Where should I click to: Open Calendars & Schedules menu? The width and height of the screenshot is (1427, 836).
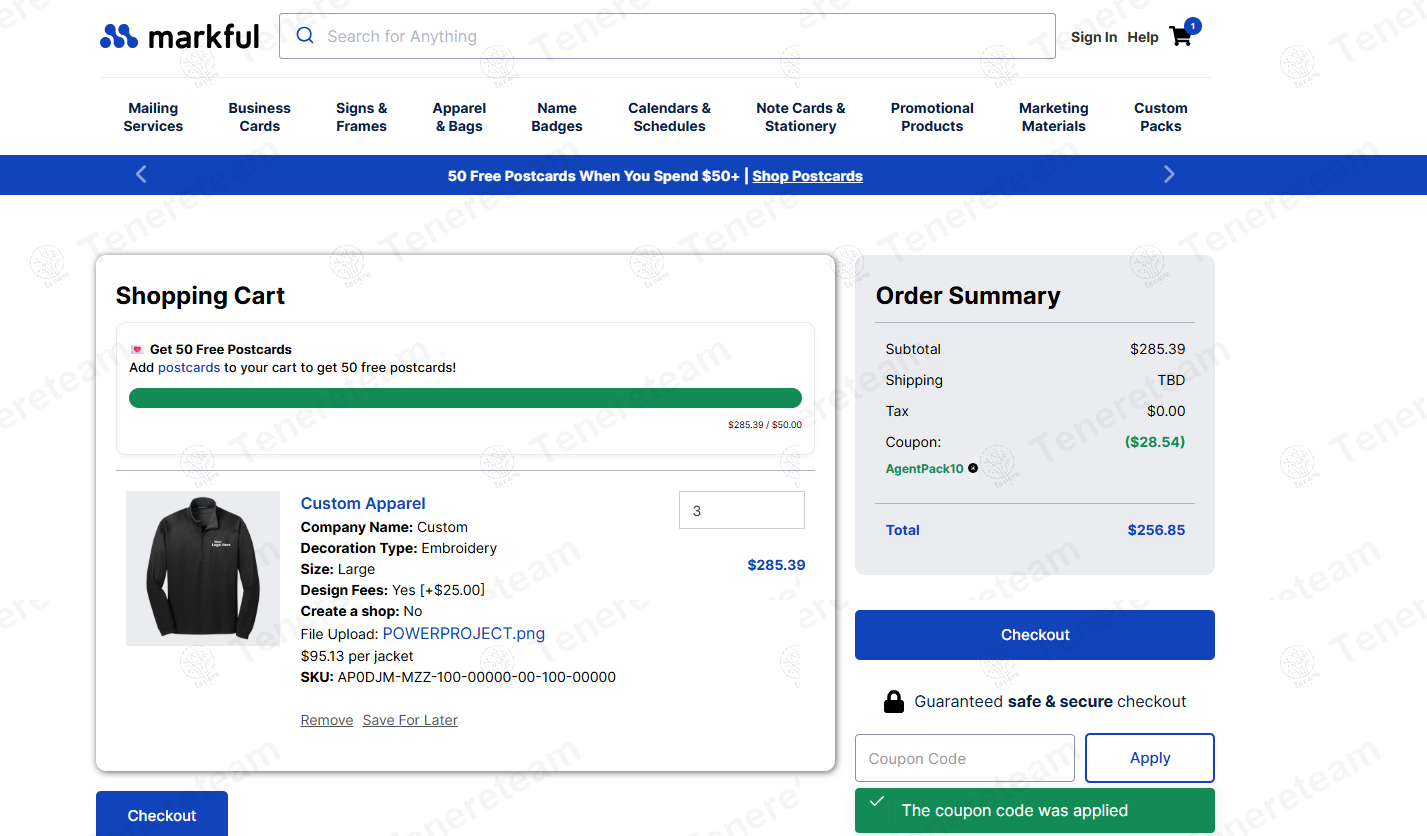(670, 117)
